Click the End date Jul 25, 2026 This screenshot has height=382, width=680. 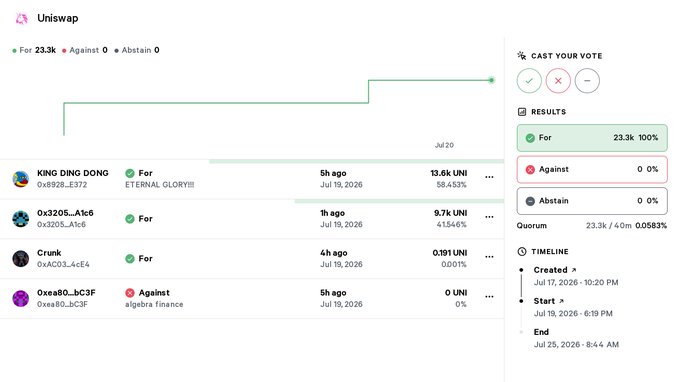click(x=576, y=344)
